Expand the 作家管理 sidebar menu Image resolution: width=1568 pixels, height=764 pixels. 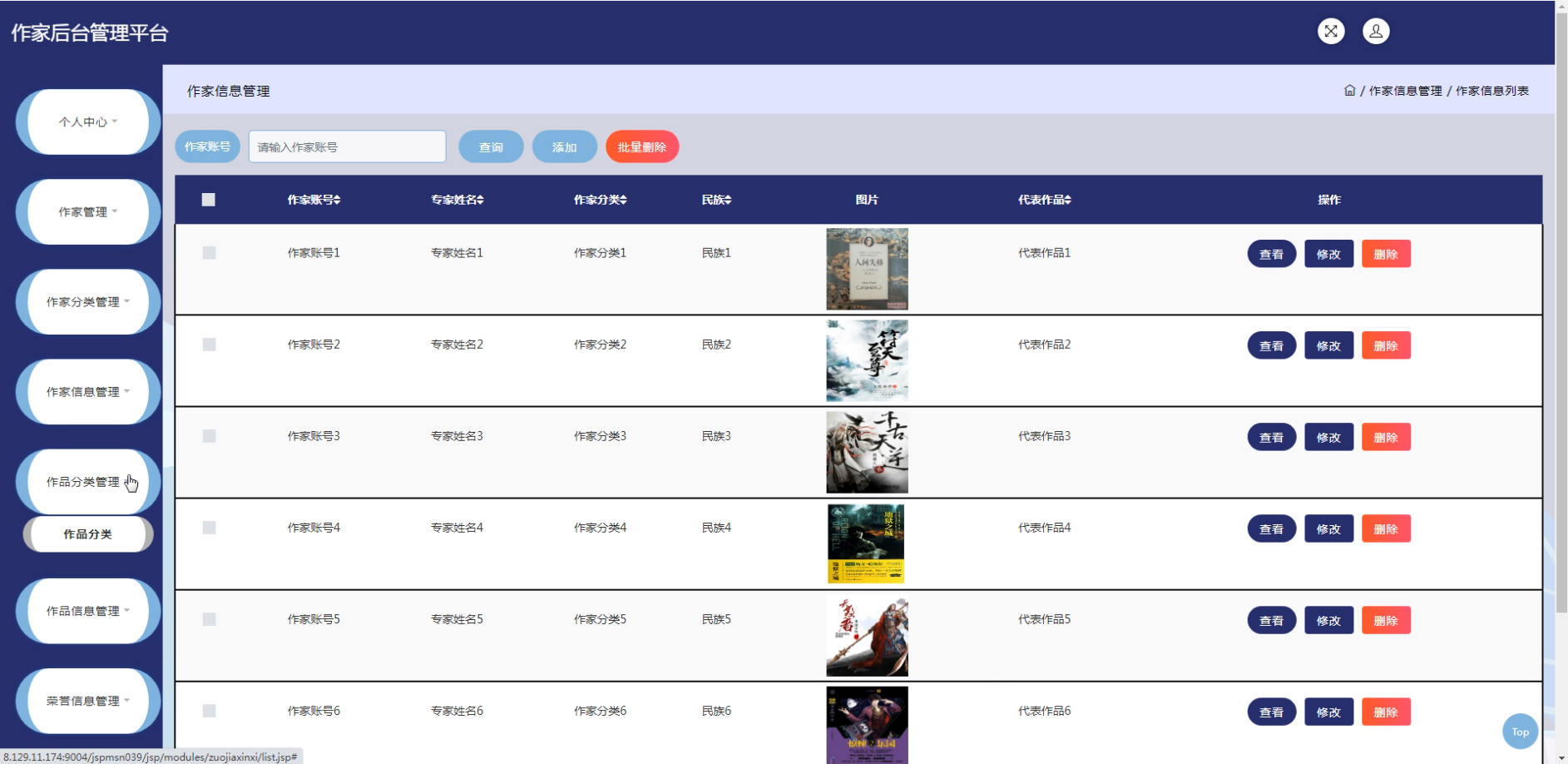(88, 211)
